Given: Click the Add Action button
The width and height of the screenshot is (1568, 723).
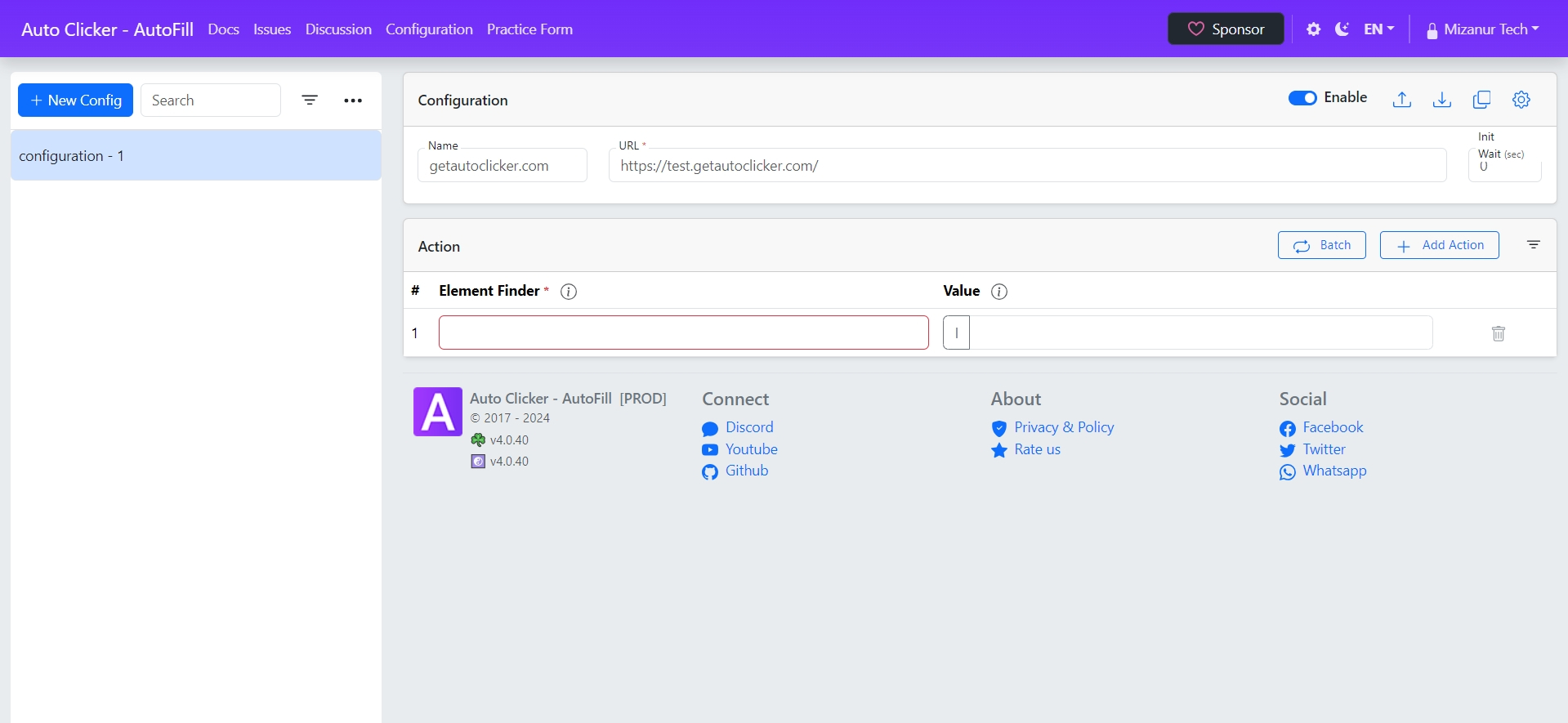Looking at the screenshot, I should coord(1440,245).
